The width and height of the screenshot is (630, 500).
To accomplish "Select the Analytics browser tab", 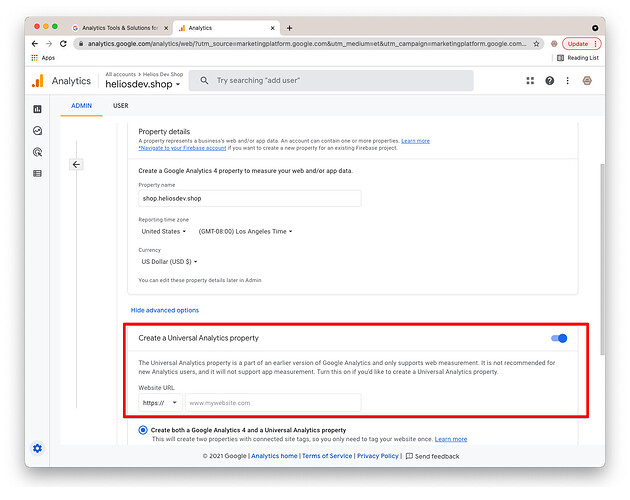I will click(226, 28).
